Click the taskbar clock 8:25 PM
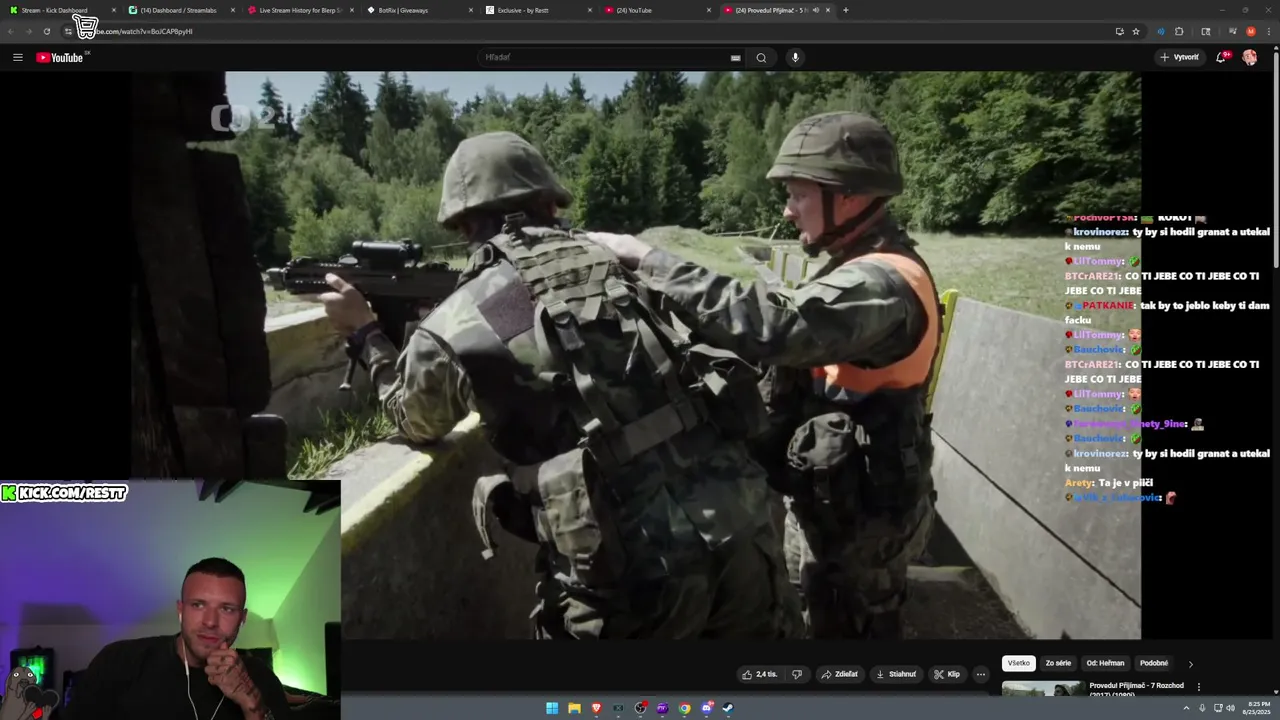 [1258, 708]
